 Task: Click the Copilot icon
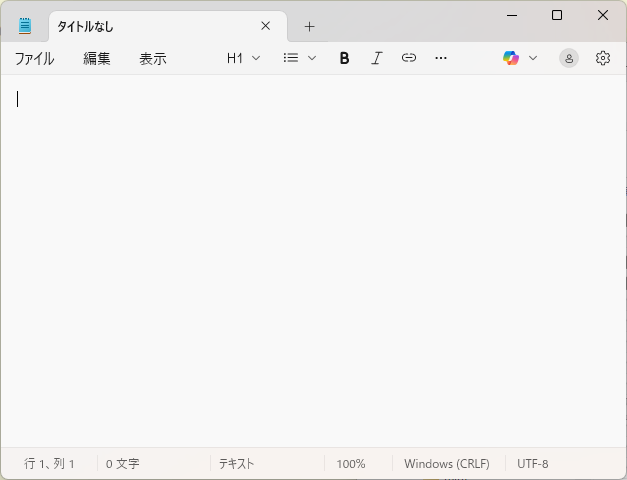click(511, 58)
